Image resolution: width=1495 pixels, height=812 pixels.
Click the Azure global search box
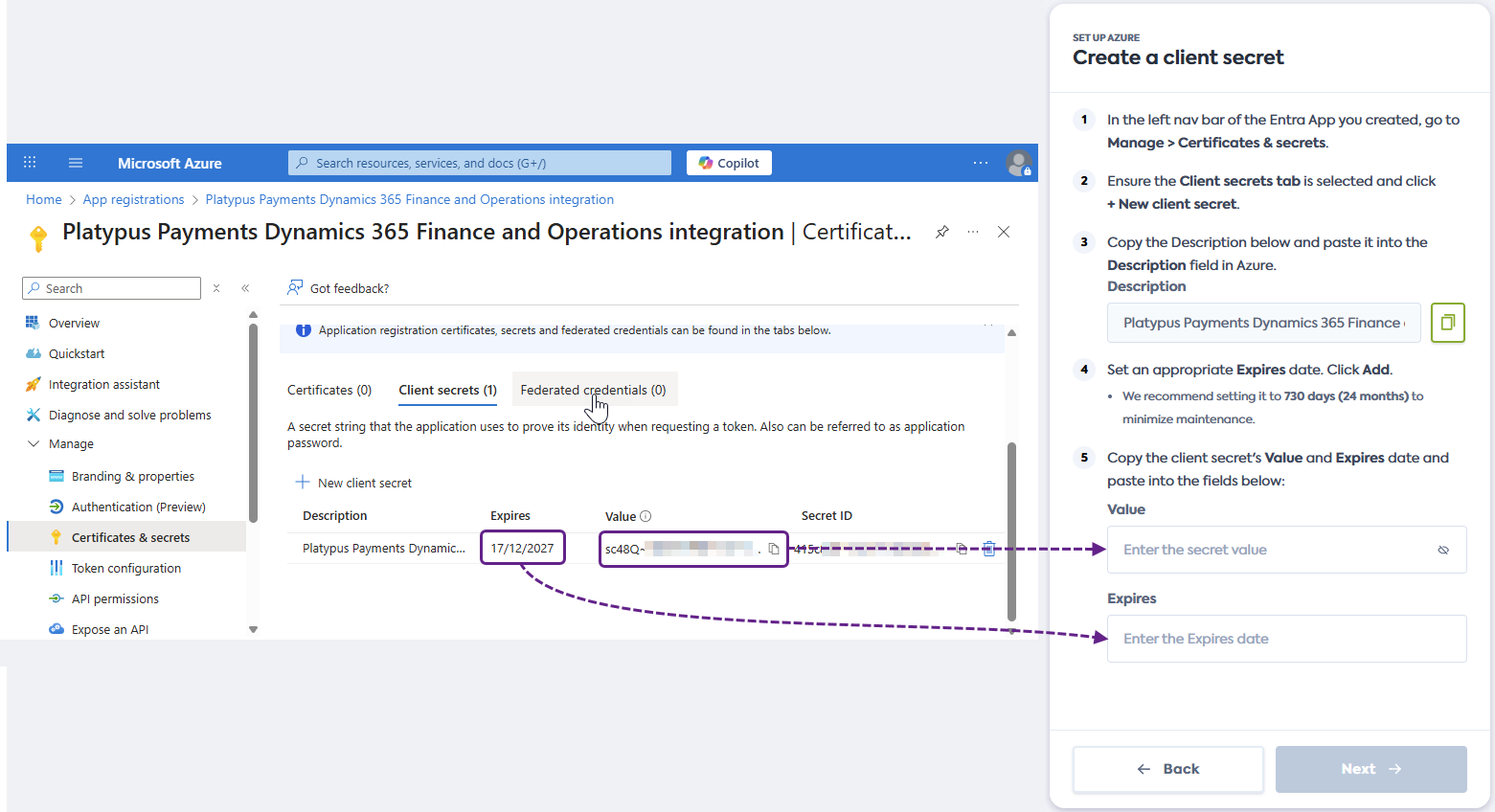point(479,163)
